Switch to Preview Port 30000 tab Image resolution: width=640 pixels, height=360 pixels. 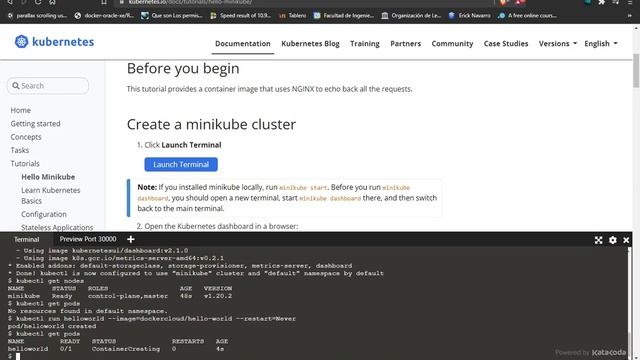tap(88, 239)
